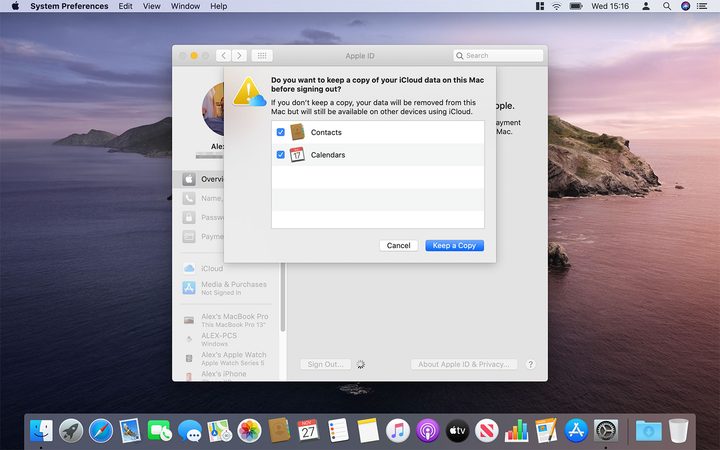
Task: Open Numbers from the Dock
Action: (517, 431)
